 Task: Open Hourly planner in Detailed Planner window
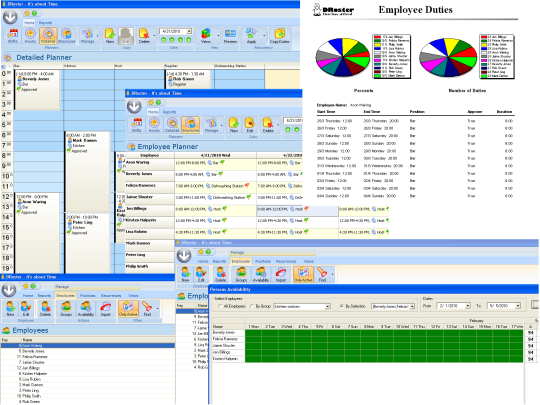tap(30, 36)
